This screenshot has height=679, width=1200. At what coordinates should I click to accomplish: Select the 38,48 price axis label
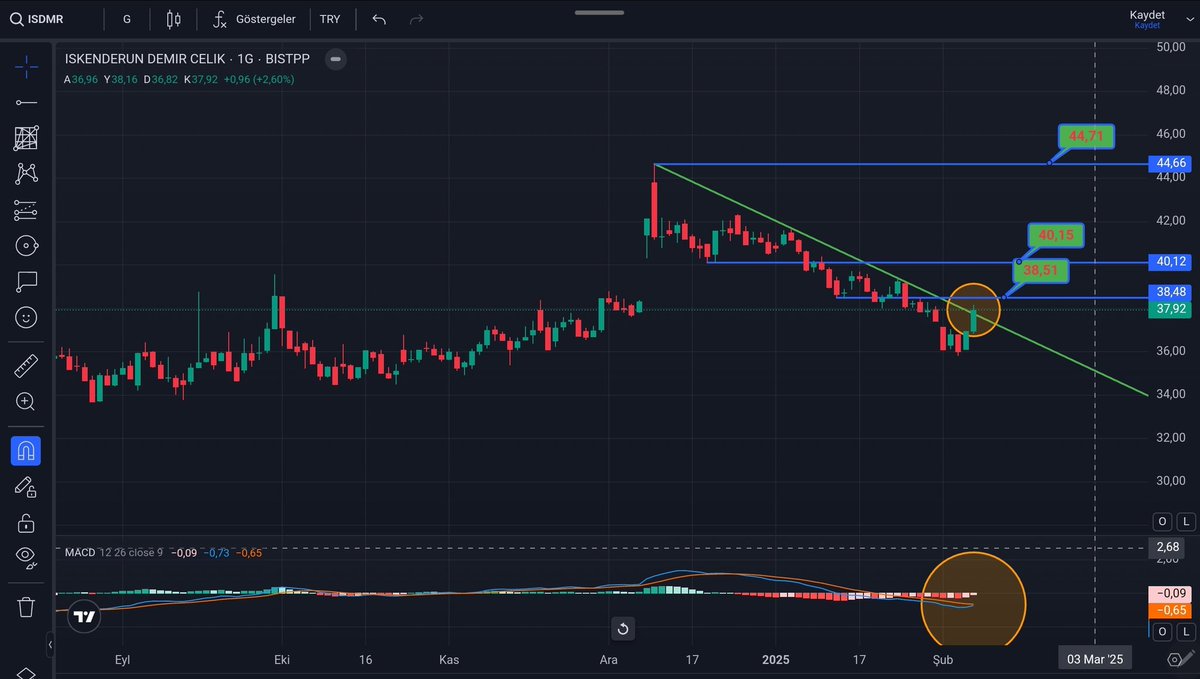tap(1171, 292)
